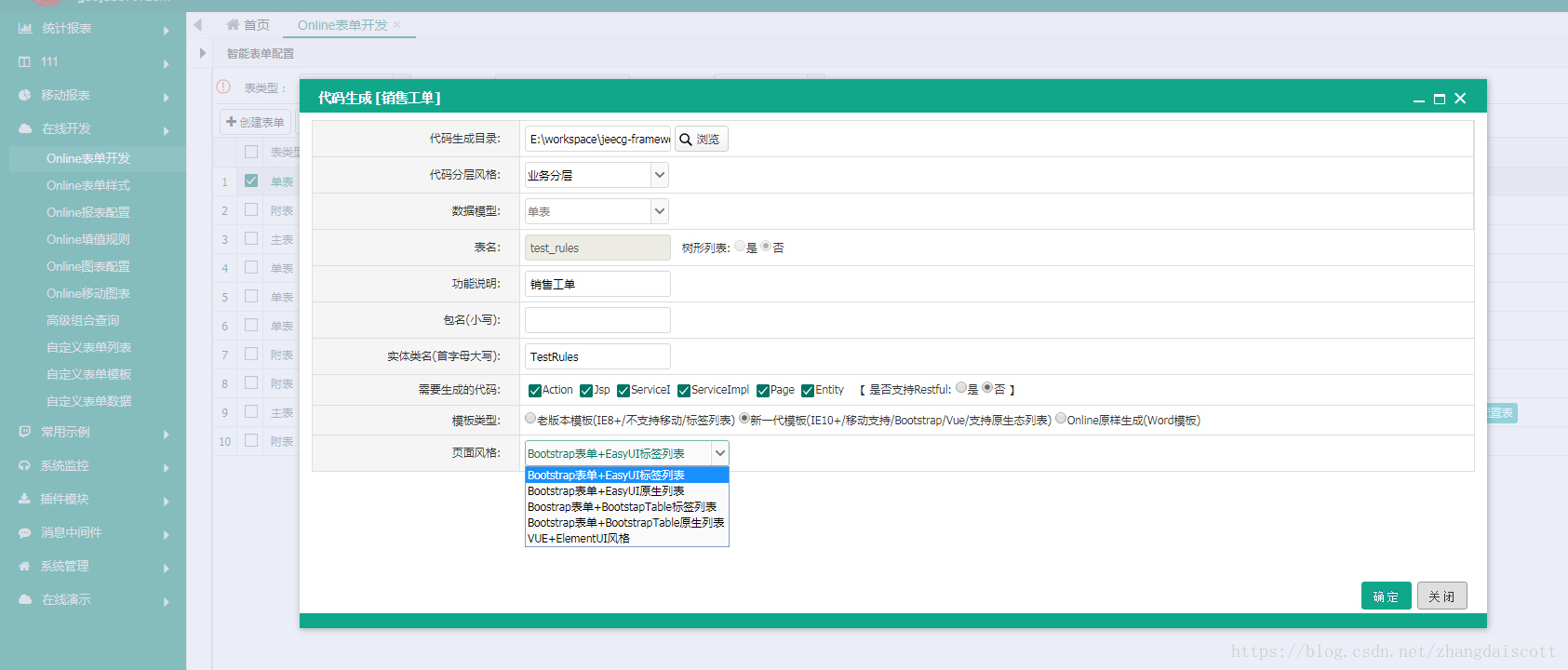Click the 确定 confirm button
This screenshot has width=1568, height=670.
point(1387,596)
